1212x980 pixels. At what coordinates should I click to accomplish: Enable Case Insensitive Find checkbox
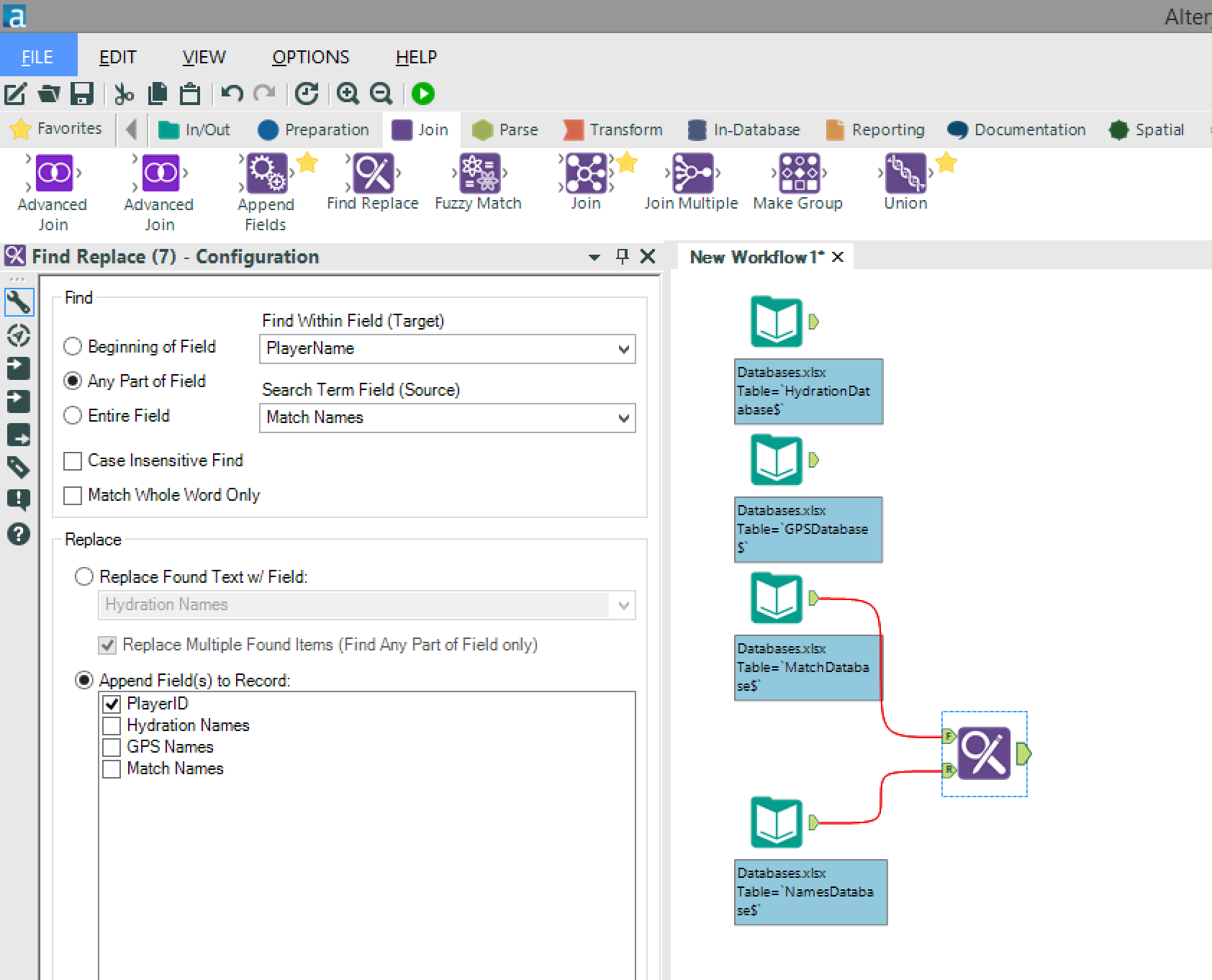point(73,461)
